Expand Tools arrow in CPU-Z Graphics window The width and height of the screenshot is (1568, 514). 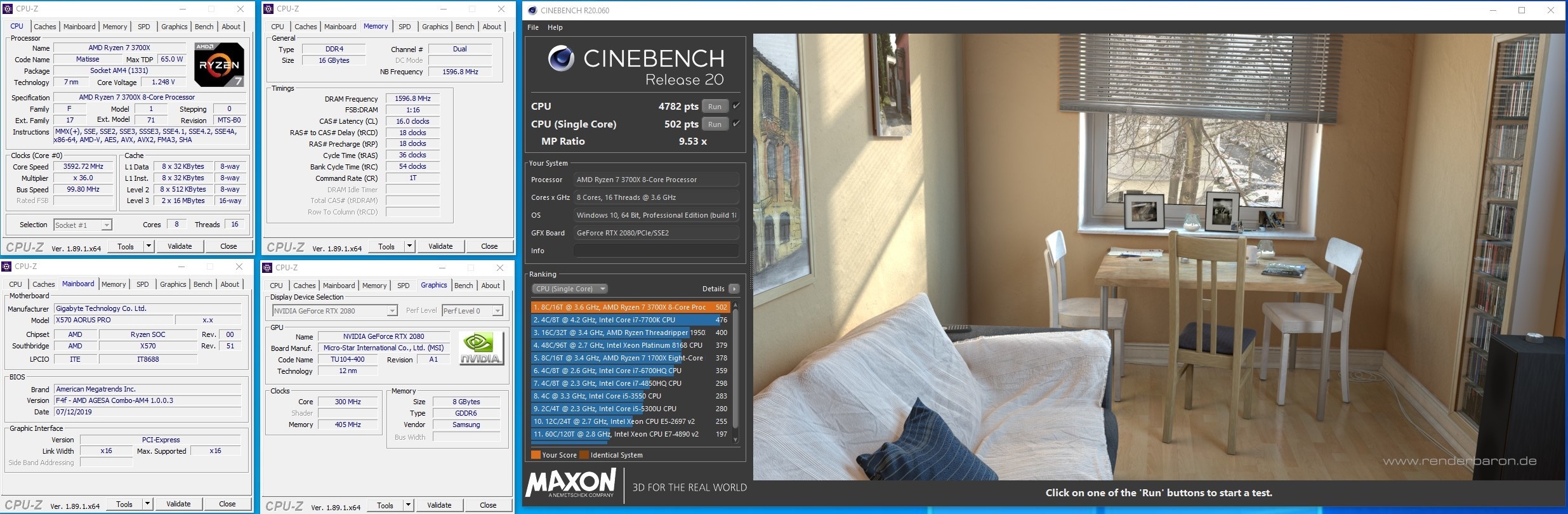[x=408, y=505]
